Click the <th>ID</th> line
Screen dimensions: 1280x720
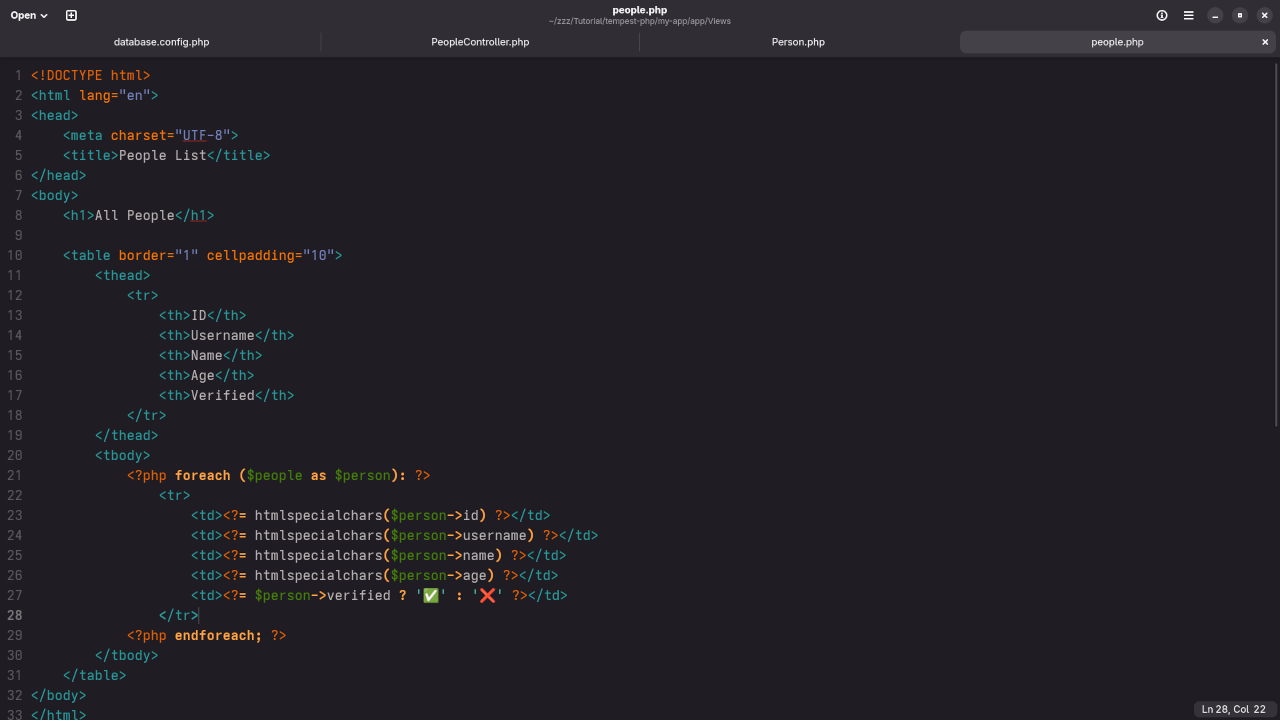203,315
